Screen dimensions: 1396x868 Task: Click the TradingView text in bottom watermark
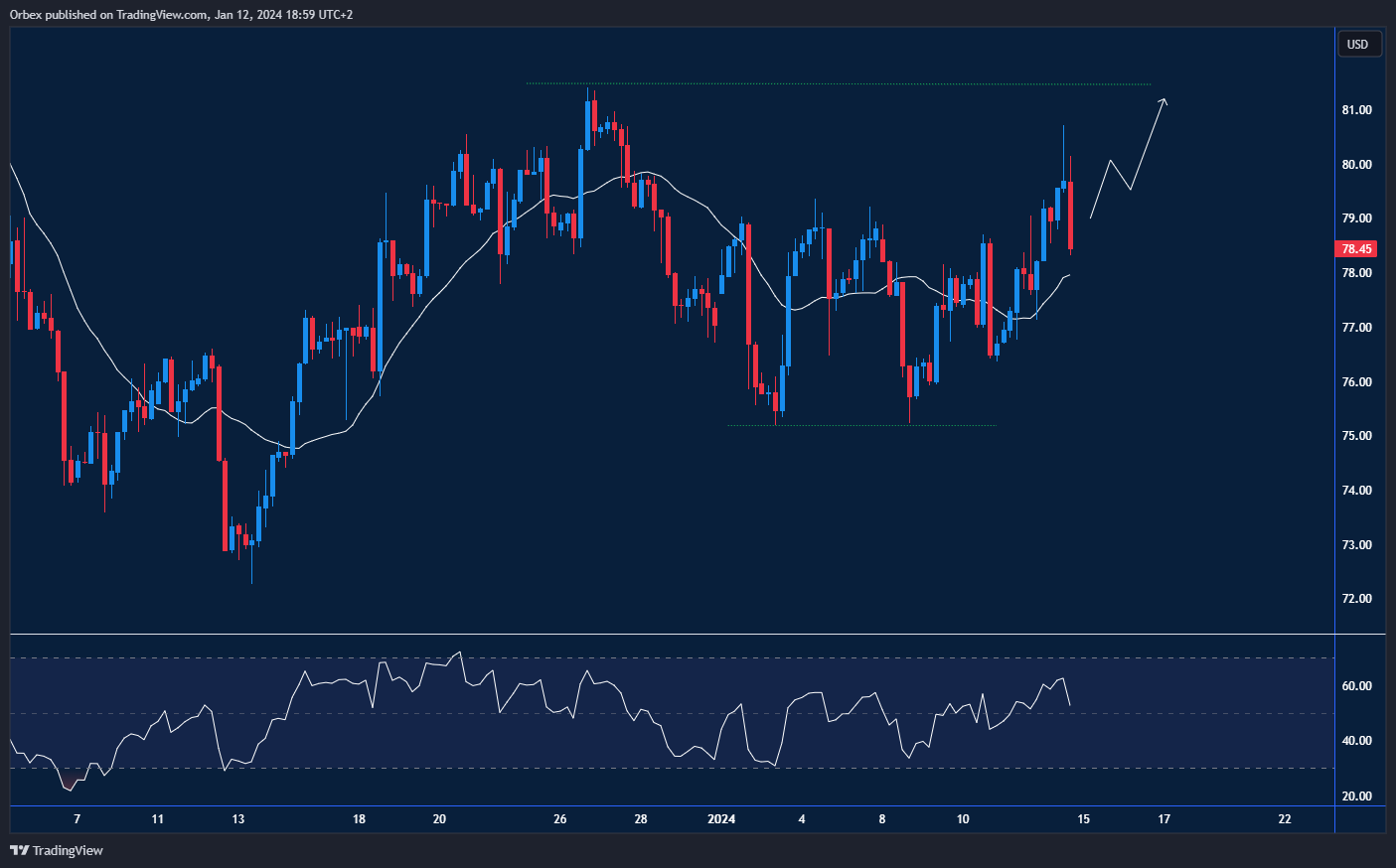68,850
